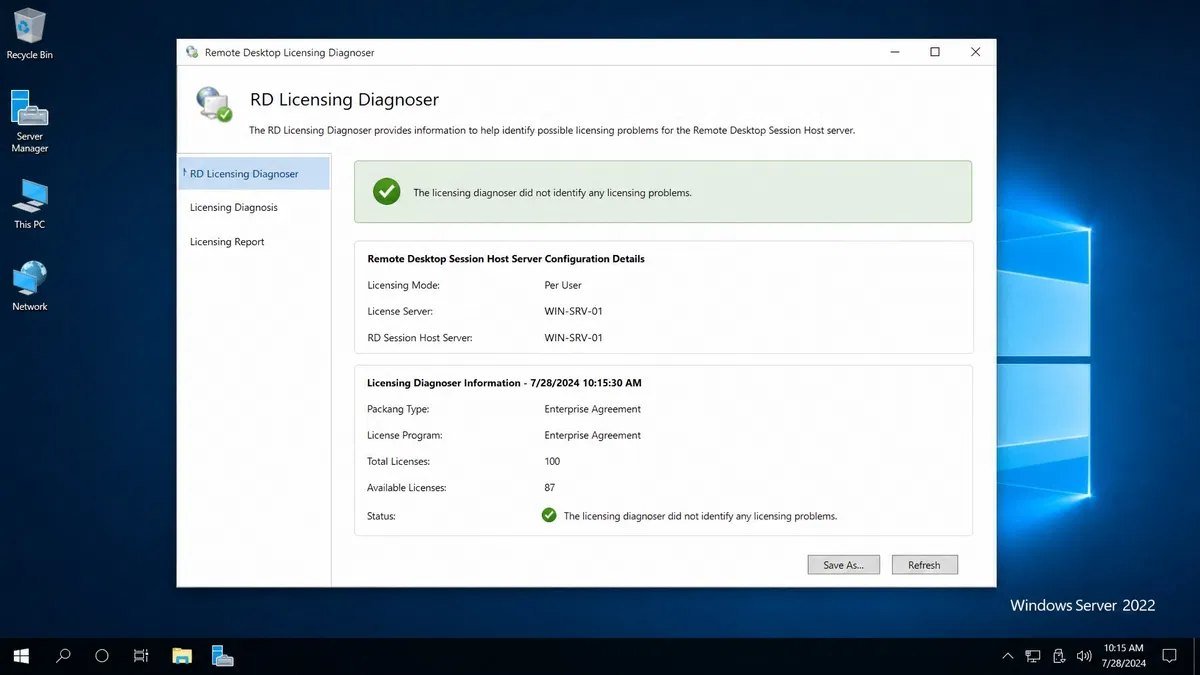Open This PC desktop icon
The width and height of the screenshot is (1200, 675).
point(29,204)
